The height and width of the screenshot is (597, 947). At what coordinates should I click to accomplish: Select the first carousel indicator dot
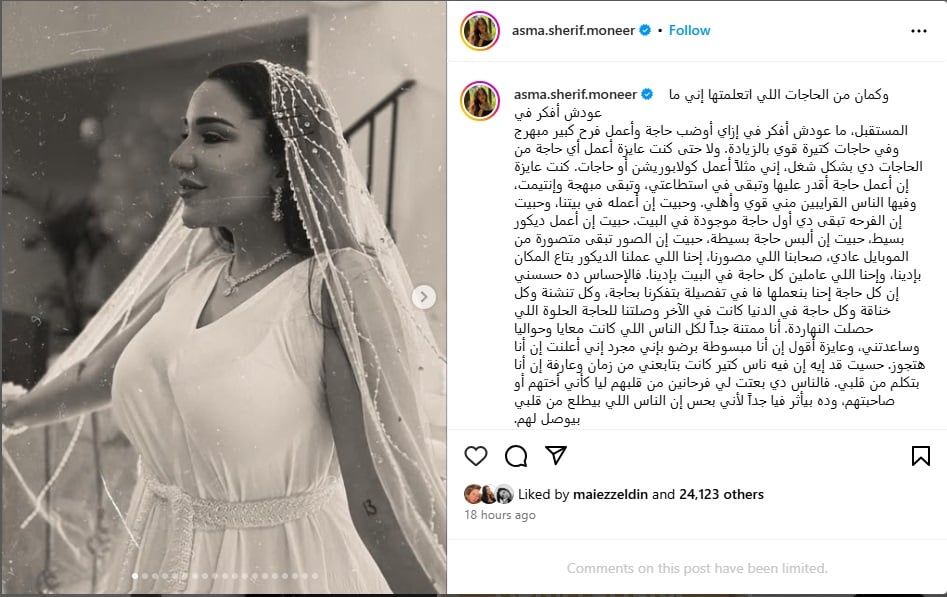click(x=135, y=576)
